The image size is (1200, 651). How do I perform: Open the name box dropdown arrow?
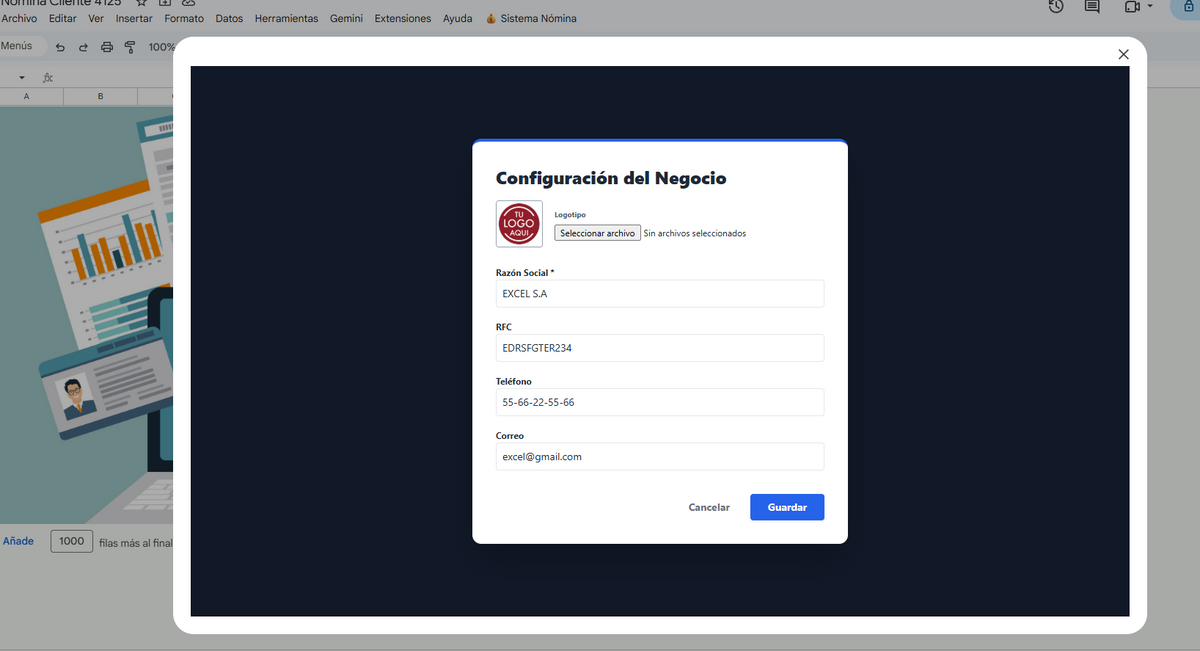point(21,77)
